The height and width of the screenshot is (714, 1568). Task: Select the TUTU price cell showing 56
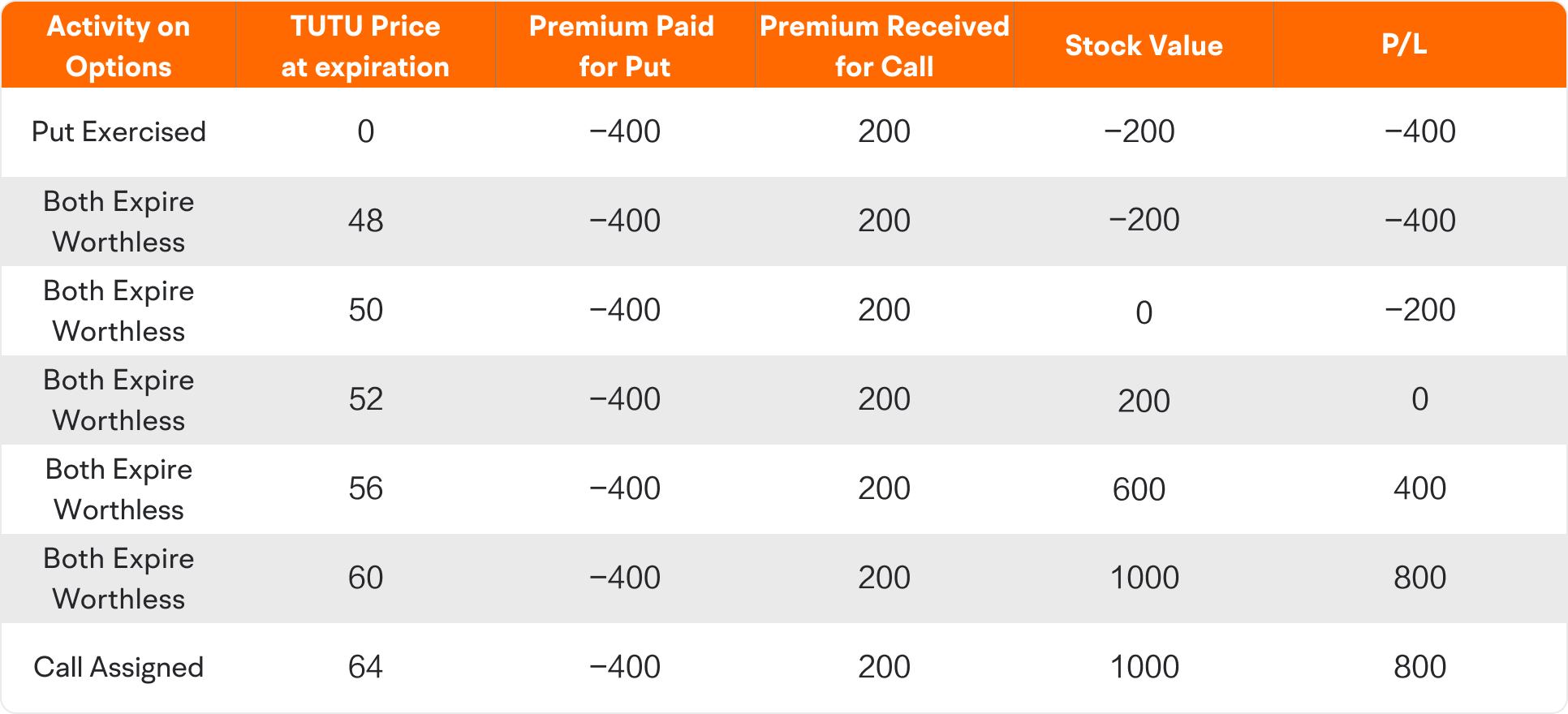click(365, 488)
